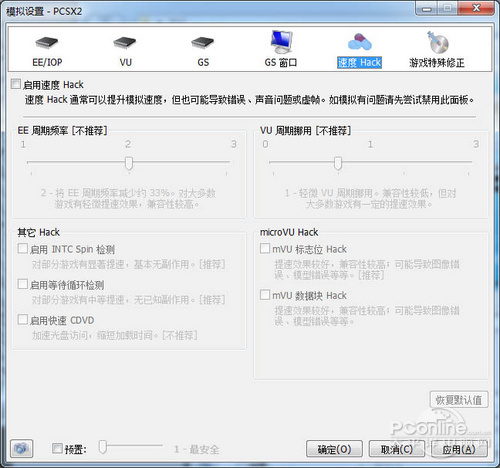Confirm with the 确定(O) button
This screenshot has height=468, width=500.
coord(334,449)
